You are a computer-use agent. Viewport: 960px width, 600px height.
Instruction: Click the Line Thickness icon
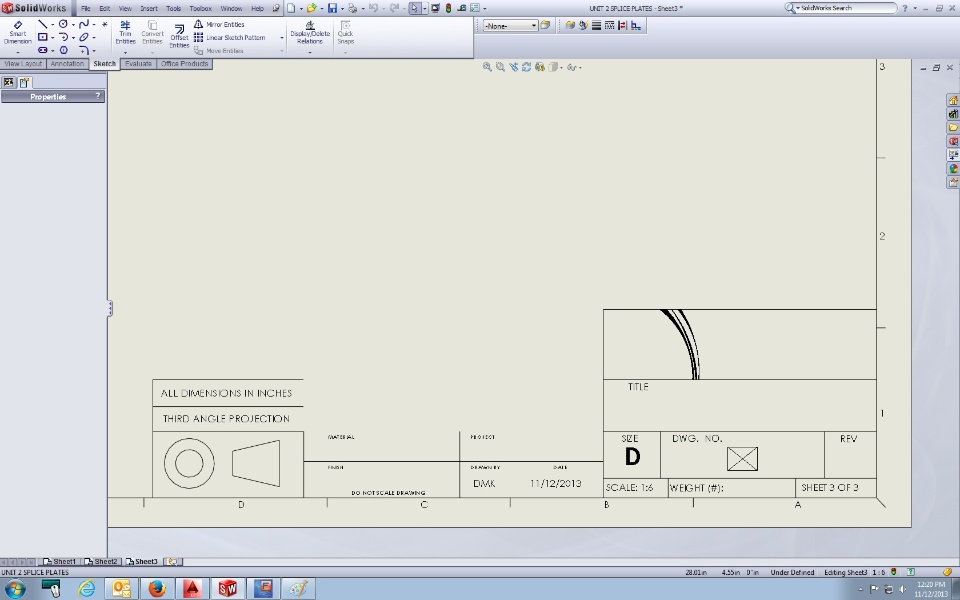(596, 25)
